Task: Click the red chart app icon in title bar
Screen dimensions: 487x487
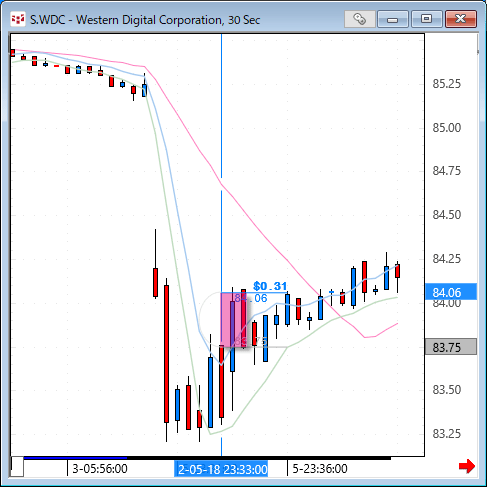Action: point(18,19)
